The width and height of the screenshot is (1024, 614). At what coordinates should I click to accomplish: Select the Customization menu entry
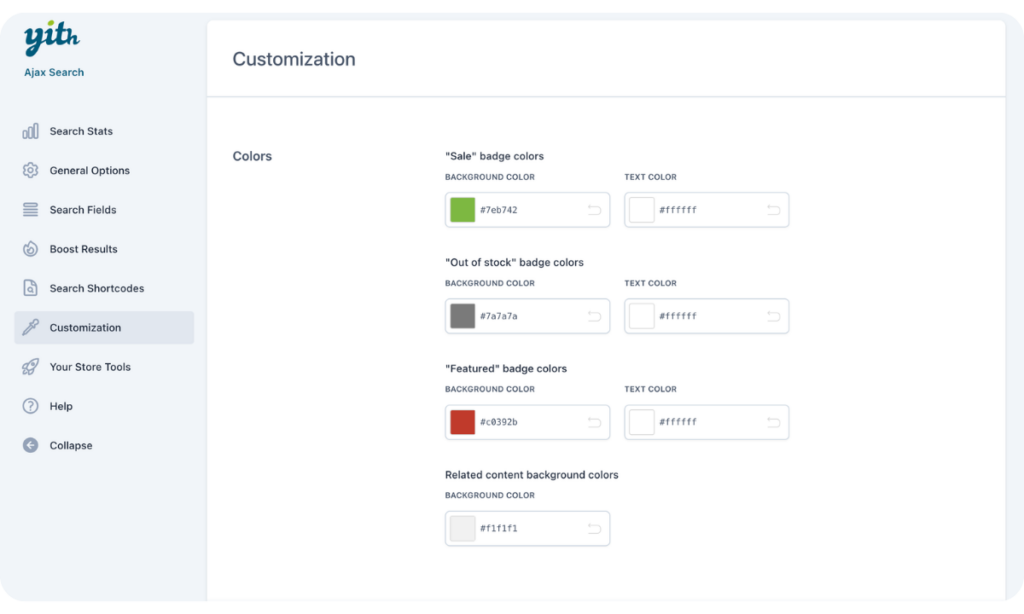(x=104, y=327)
